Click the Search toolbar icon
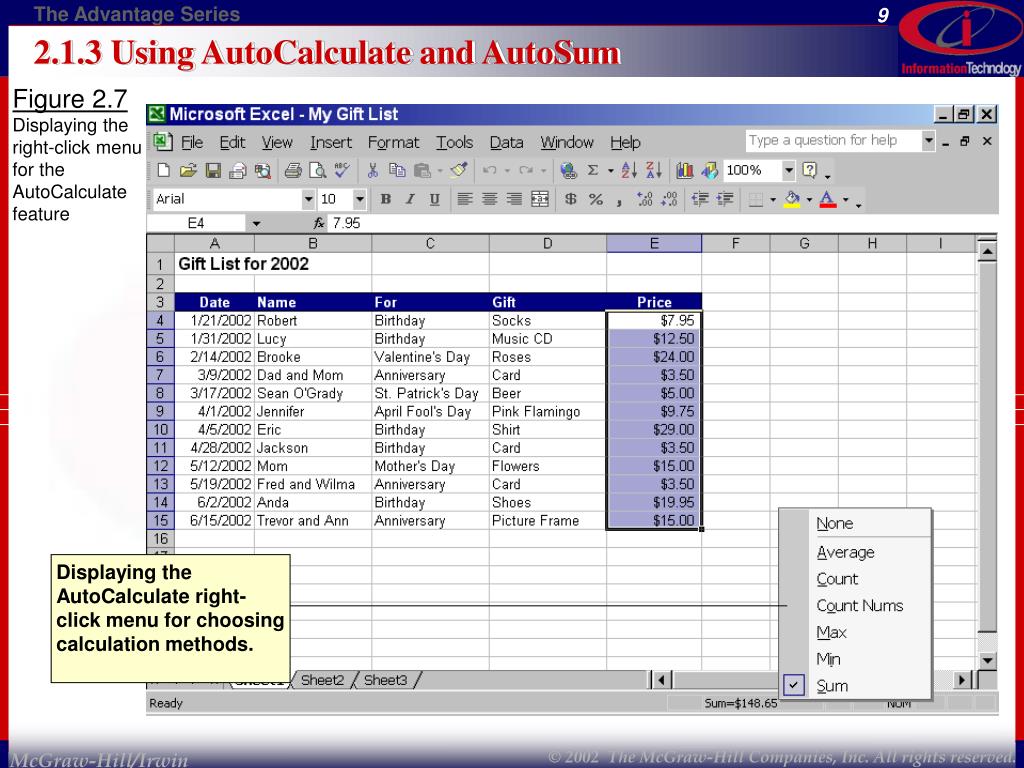The width and height of the screenshot is (1024, 768). pos(263,171)
